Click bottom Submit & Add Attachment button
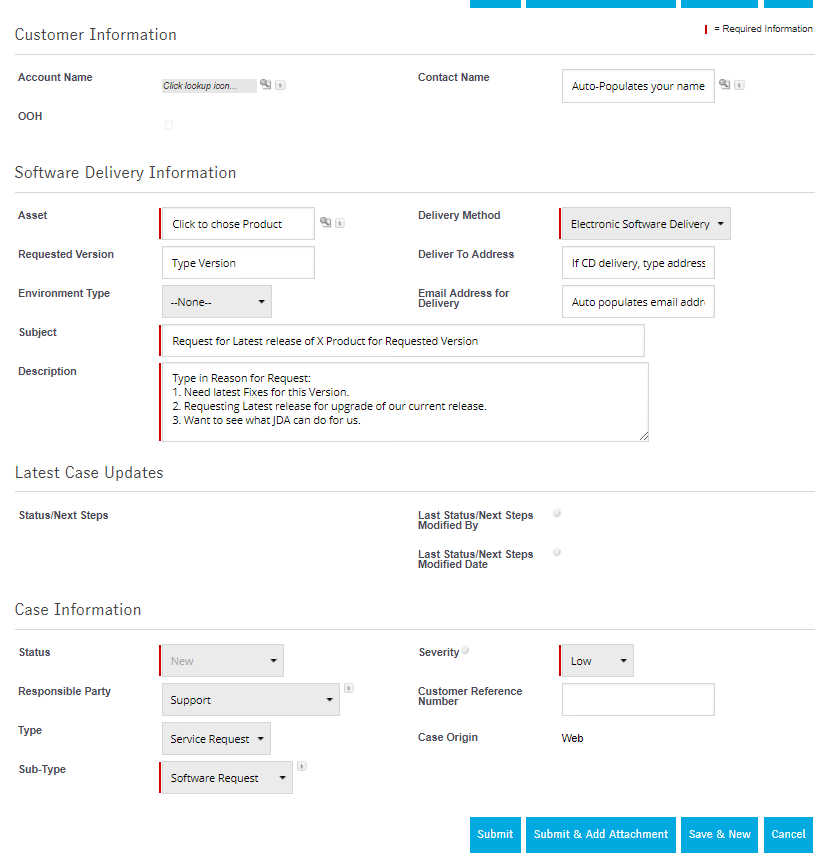 click(x=601, y=834)
